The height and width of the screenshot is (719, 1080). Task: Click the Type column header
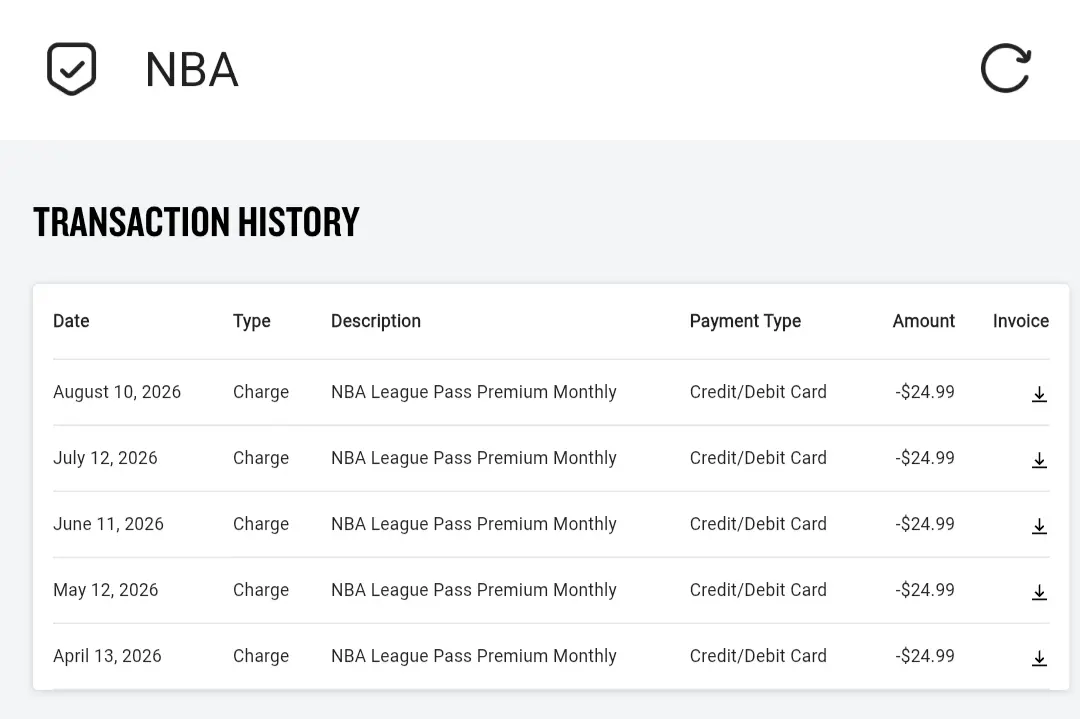[x=251, y=322]
